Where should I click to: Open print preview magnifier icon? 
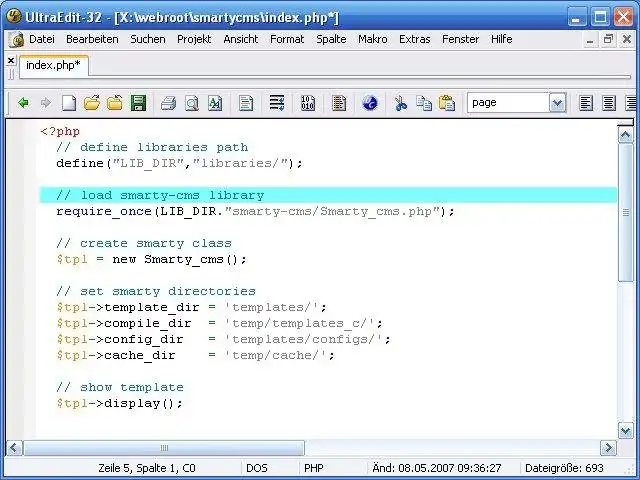(191, 103)
